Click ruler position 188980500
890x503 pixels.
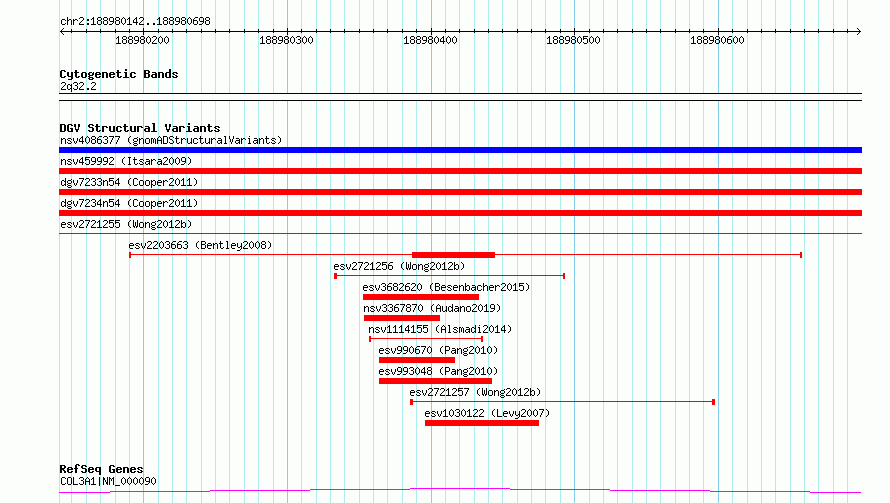(x=573, y=40)
